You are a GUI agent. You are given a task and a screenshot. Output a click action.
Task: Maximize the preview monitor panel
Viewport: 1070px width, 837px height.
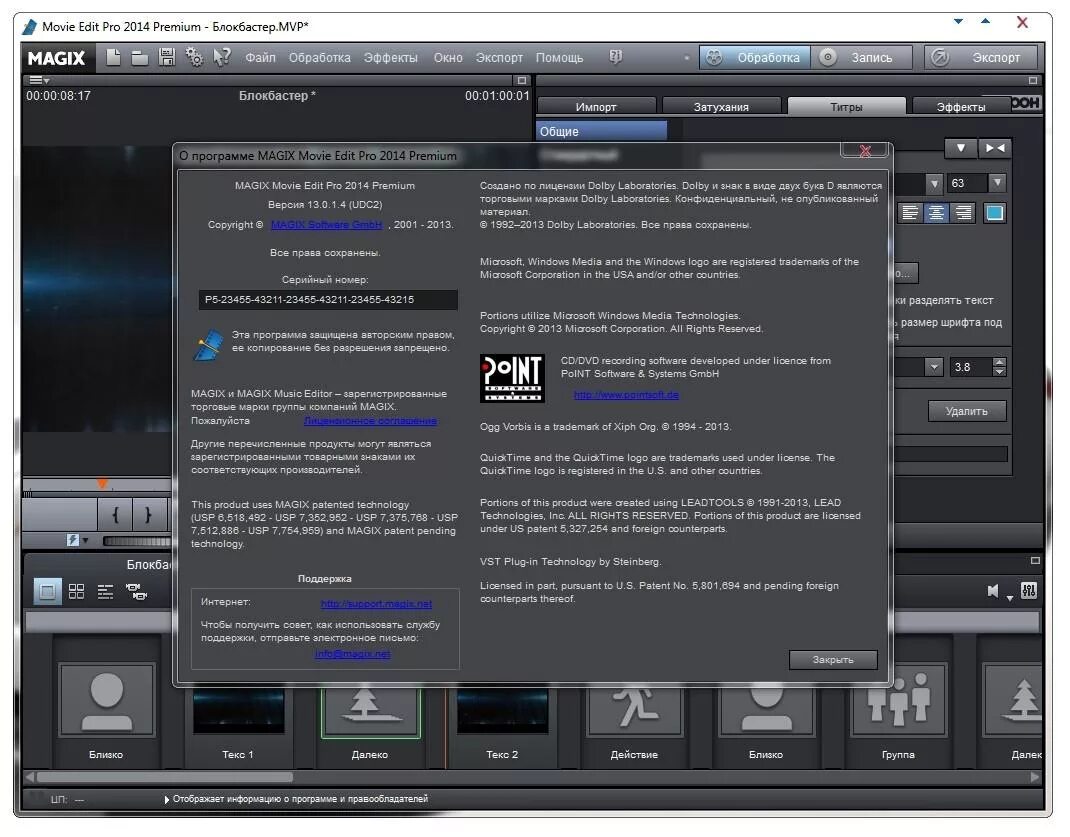(x=521, y=80)
